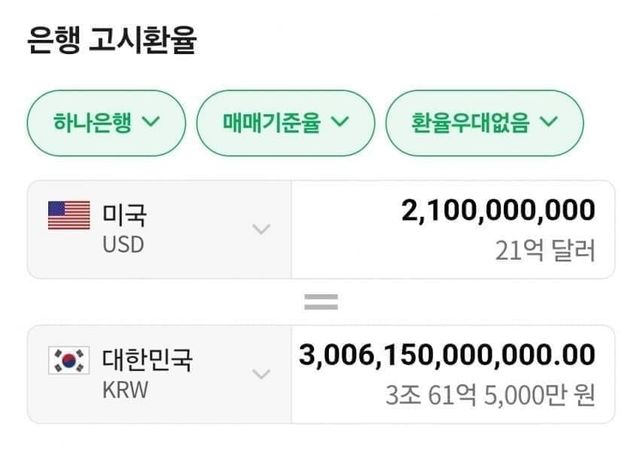
Task: Expand the USD currency selector chevron
Action: (x=261, y=229)
